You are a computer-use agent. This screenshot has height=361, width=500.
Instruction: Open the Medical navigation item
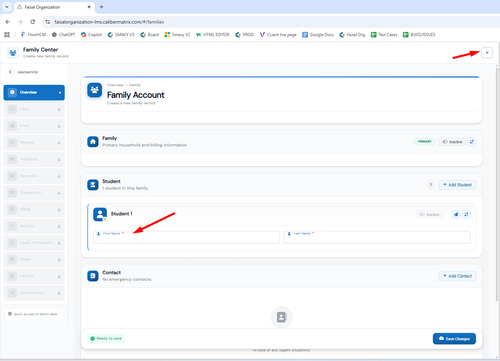(34, 142)
